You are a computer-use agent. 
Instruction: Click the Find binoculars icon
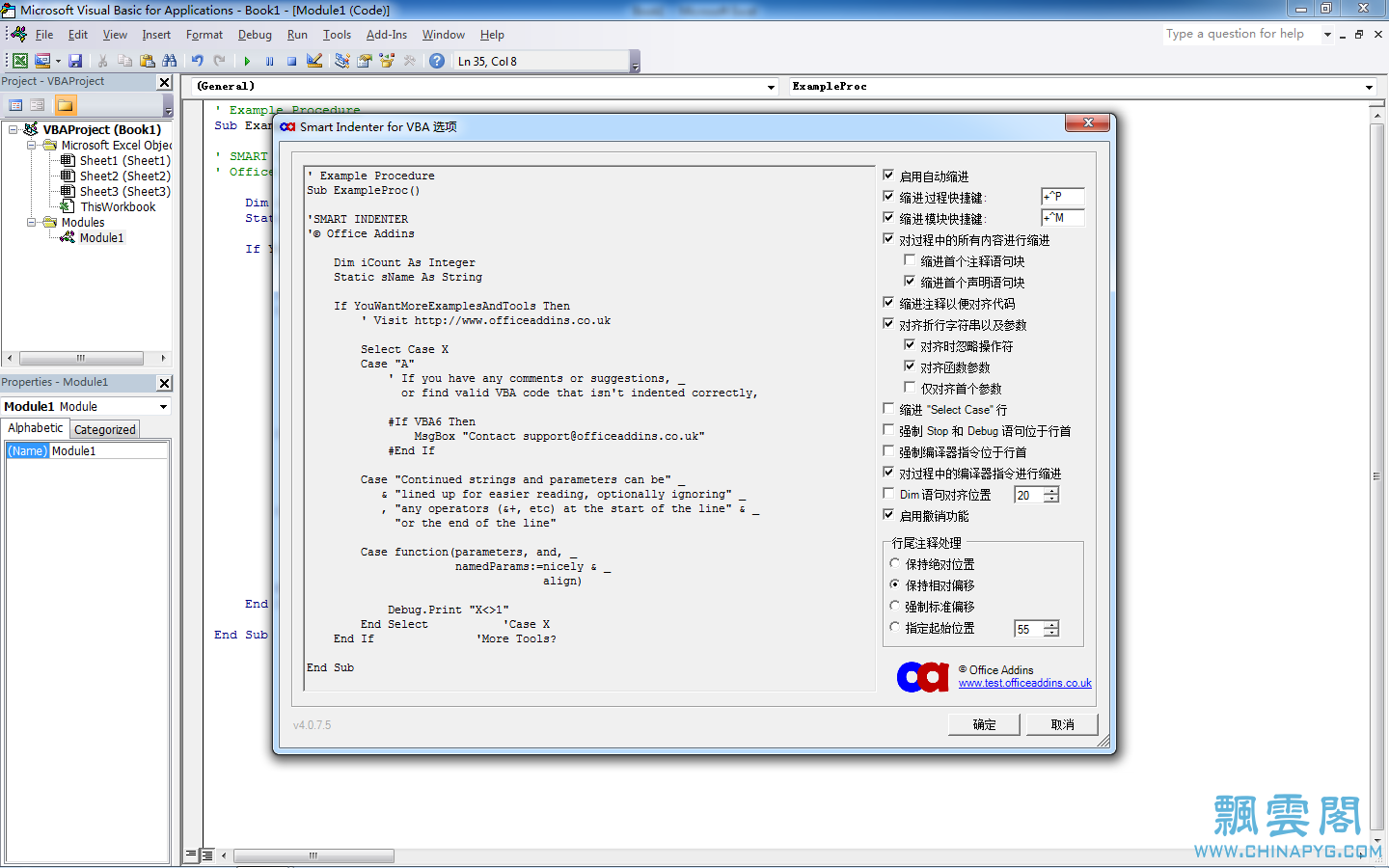[169, 61]
